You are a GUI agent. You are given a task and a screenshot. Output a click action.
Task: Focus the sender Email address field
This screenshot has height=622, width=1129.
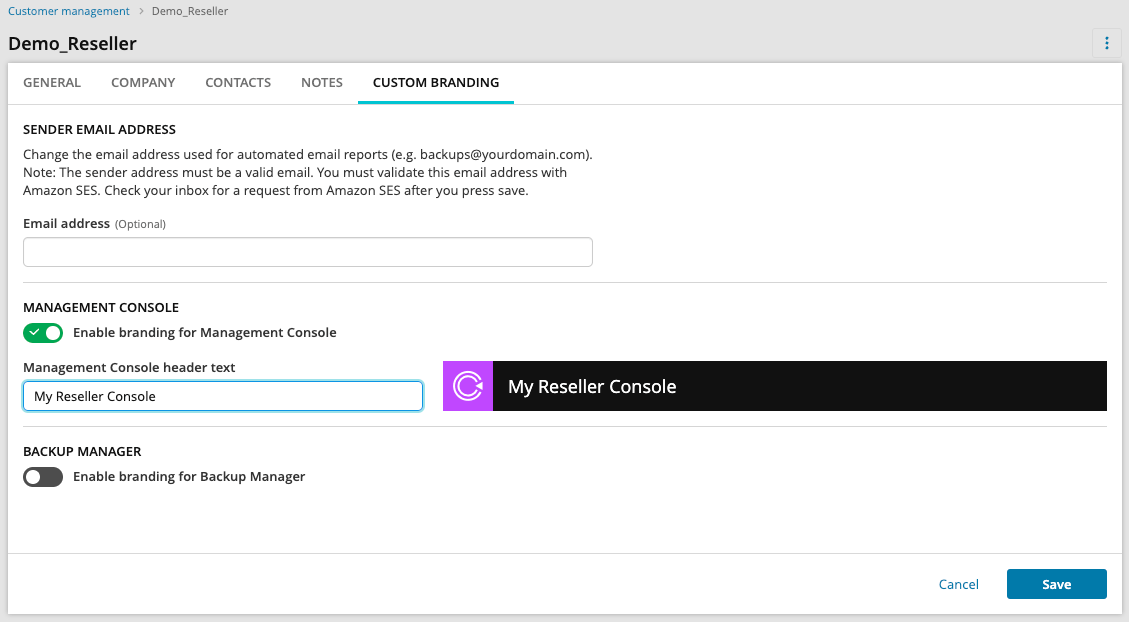coord(308,252)
